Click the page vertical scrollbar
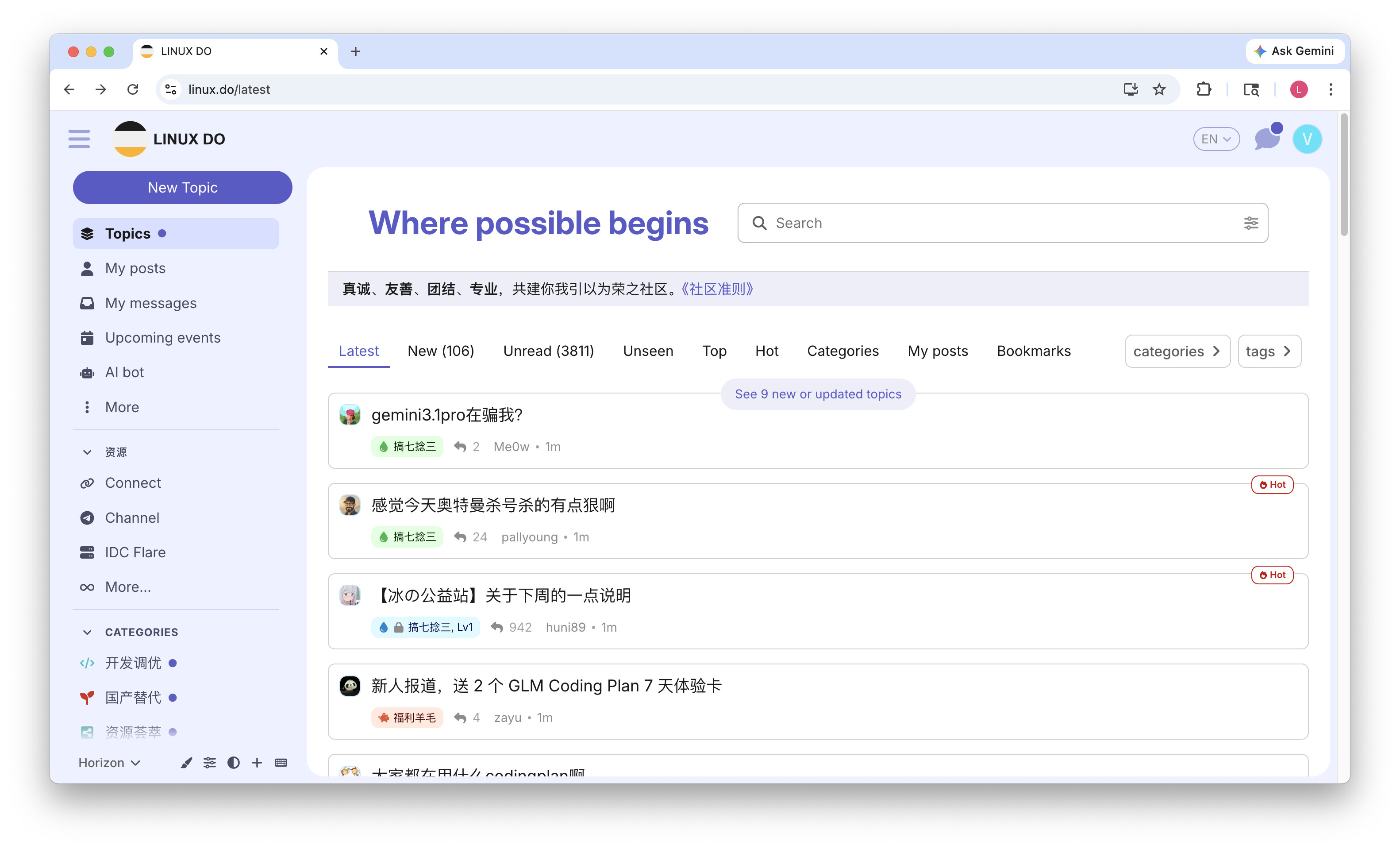 [1343, 174]
